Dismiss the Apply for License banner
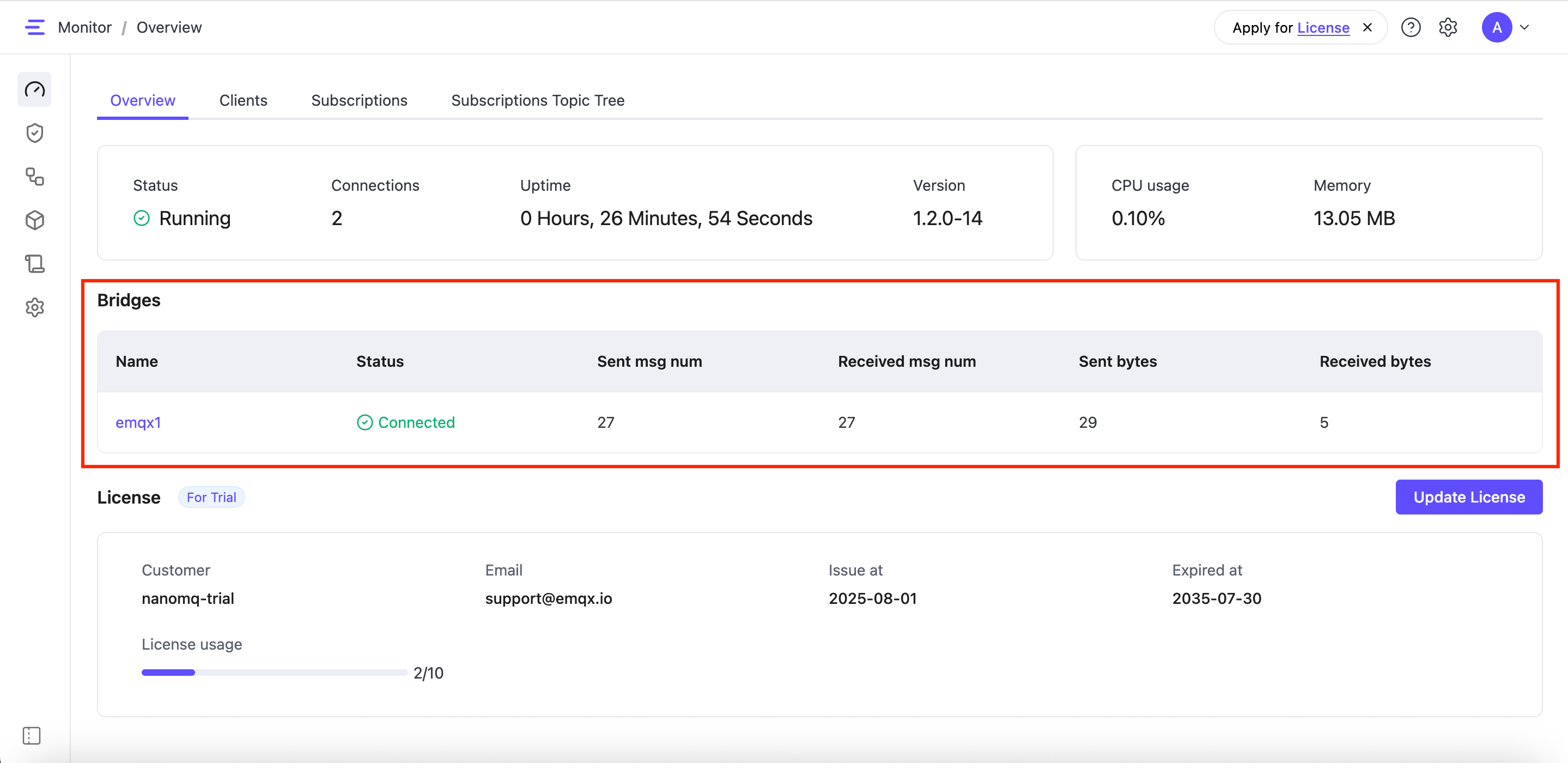This screenshot has width=1568, height=763. click(1367, 27)
